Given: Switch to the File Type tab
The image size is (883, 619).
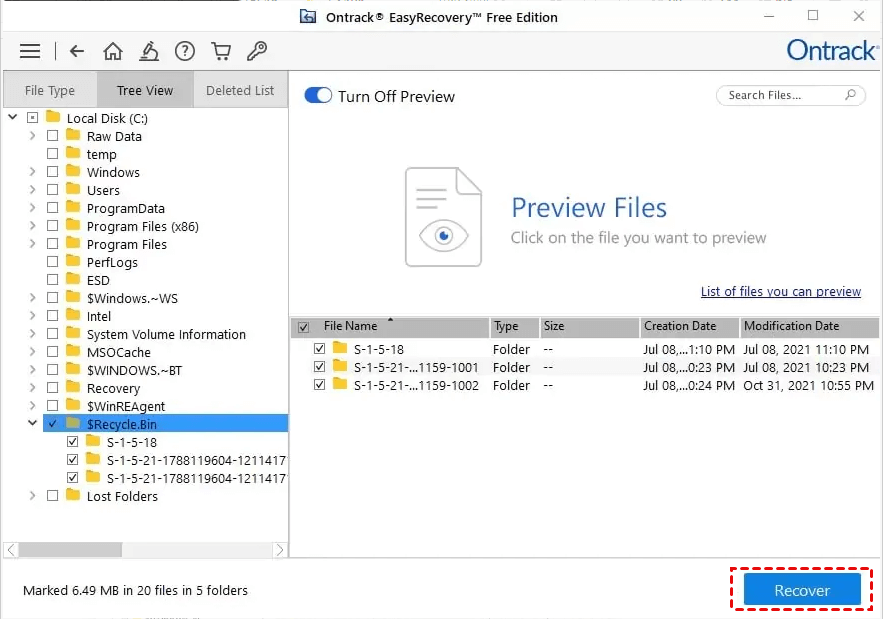Looking at the screenshot, I should click(50, 90).
